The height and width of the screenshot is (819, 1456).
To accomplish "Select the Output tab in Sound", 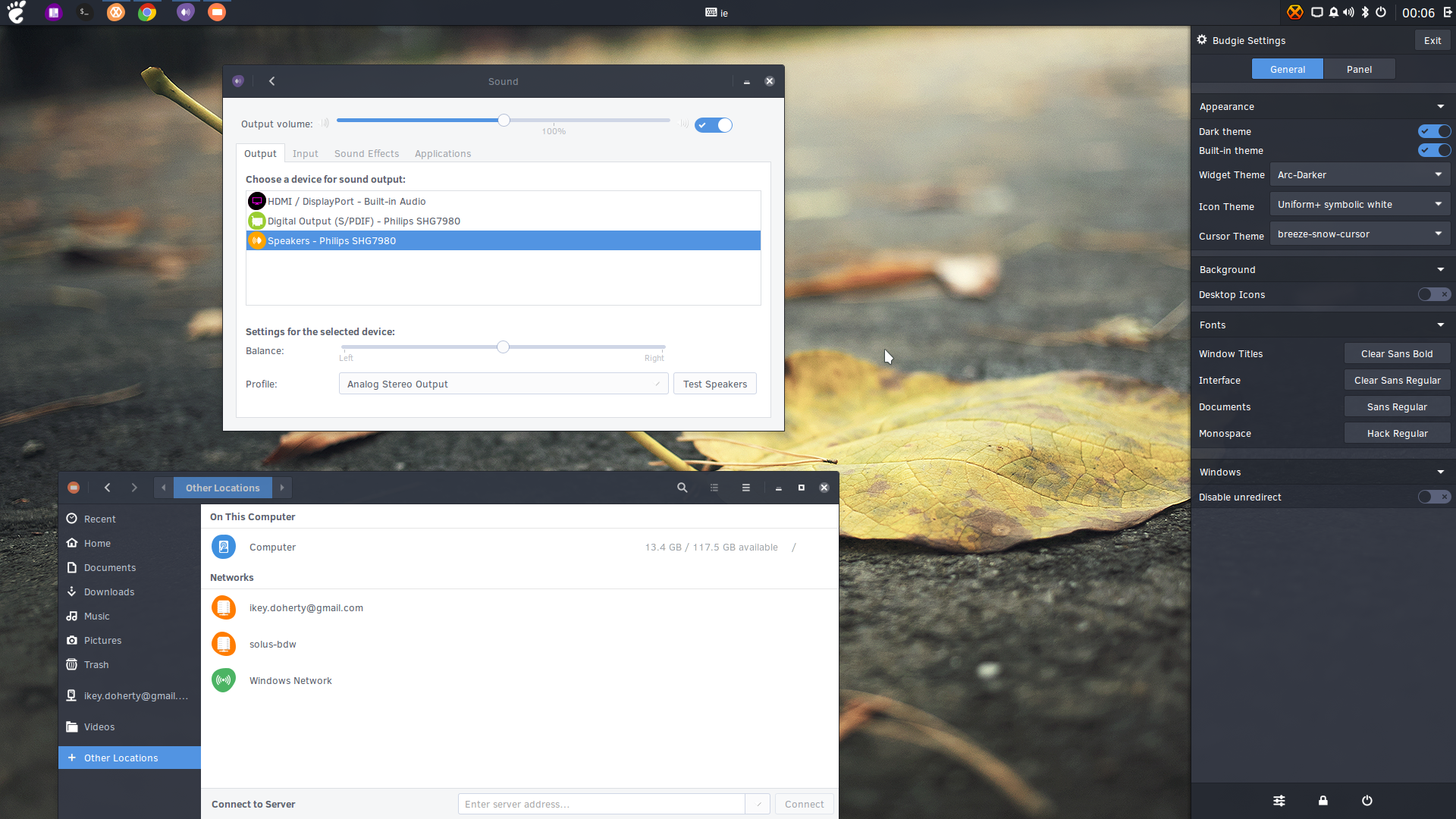I will 260,153.
